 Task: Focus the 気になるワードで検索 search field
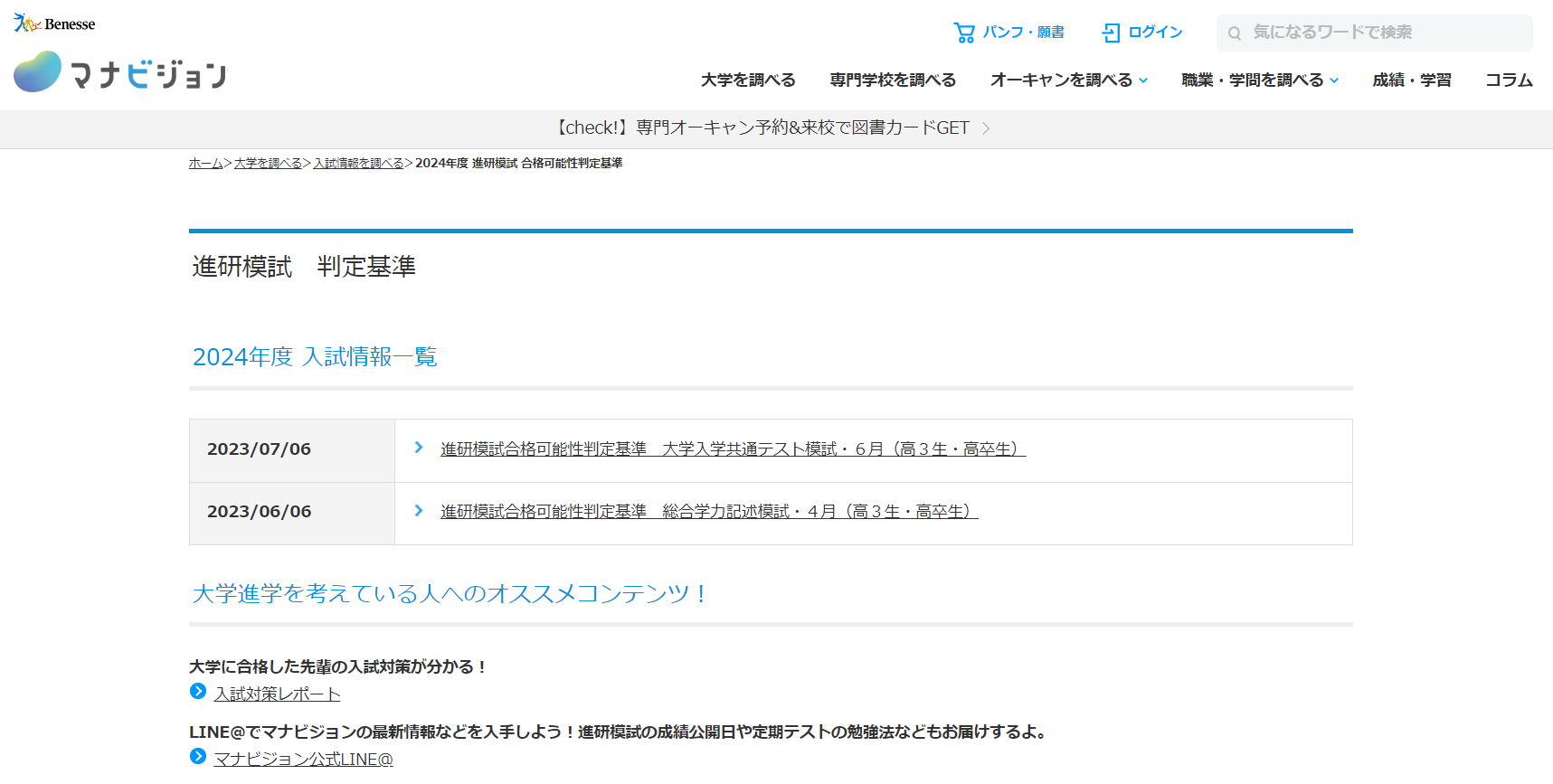point(1384,33)
